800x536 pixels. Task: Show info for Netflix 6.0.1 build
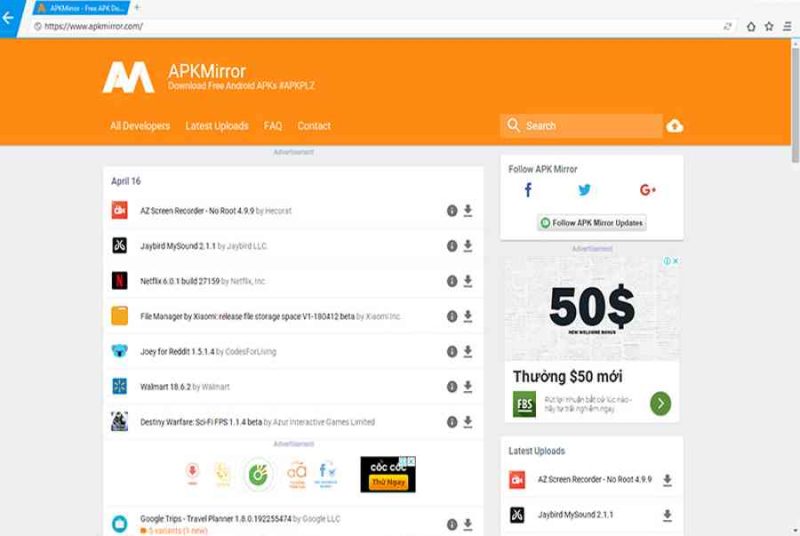coord(452,281)
